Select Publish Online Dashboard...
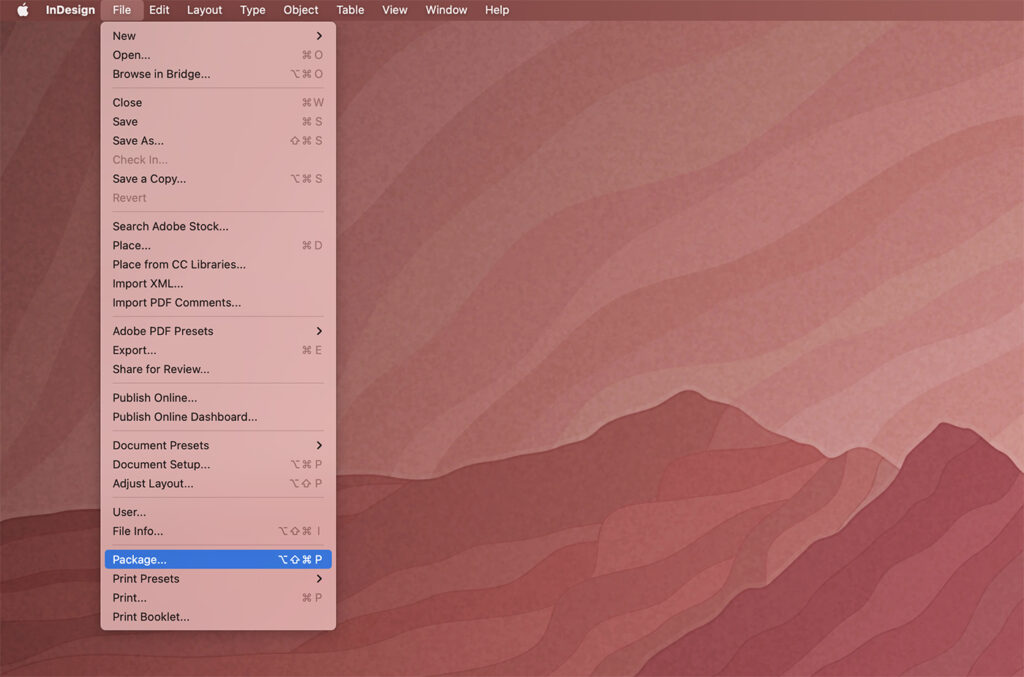Image resolution: width=1024 pixels, height=677 pixels. pyautogui.click(x=184, y=417)
